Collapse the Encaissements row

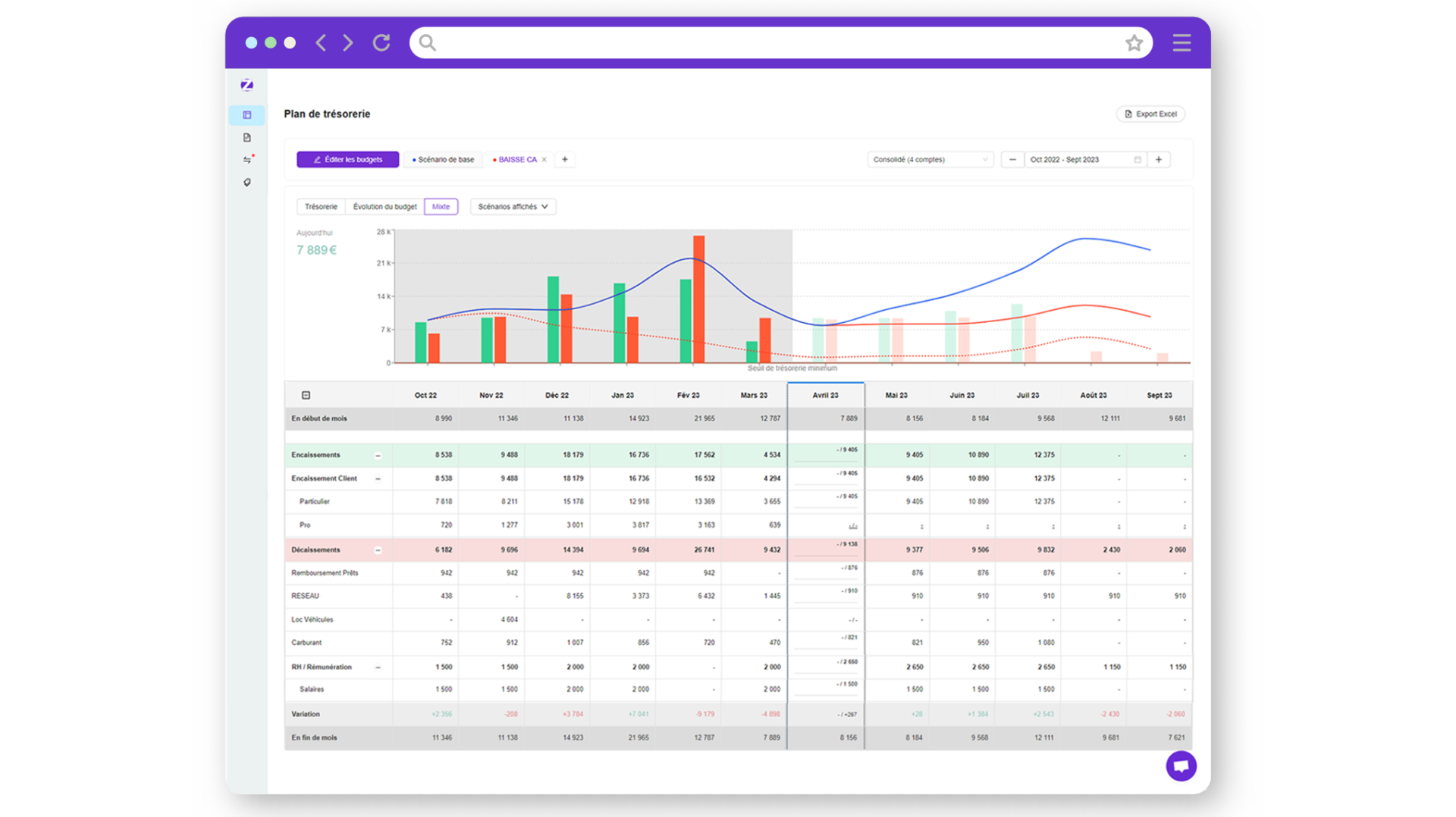click(x=378, y=455)
